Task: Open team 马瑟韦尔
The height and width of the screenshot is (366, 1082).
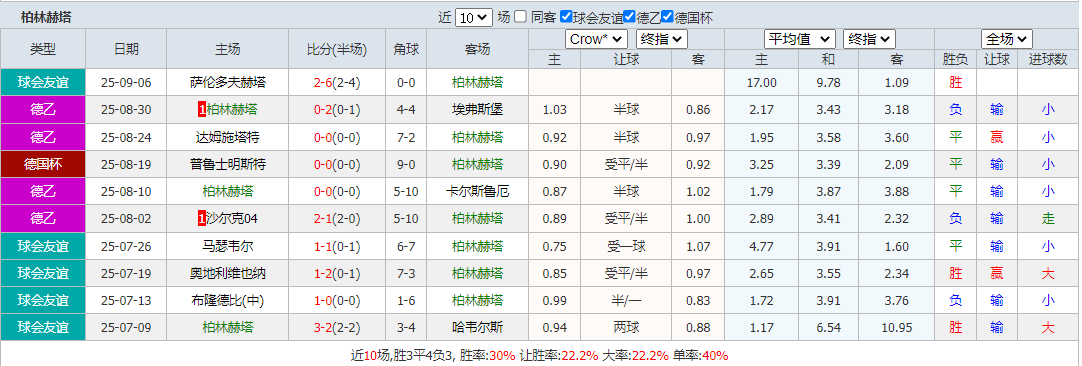Action: [x=228, y=247]
